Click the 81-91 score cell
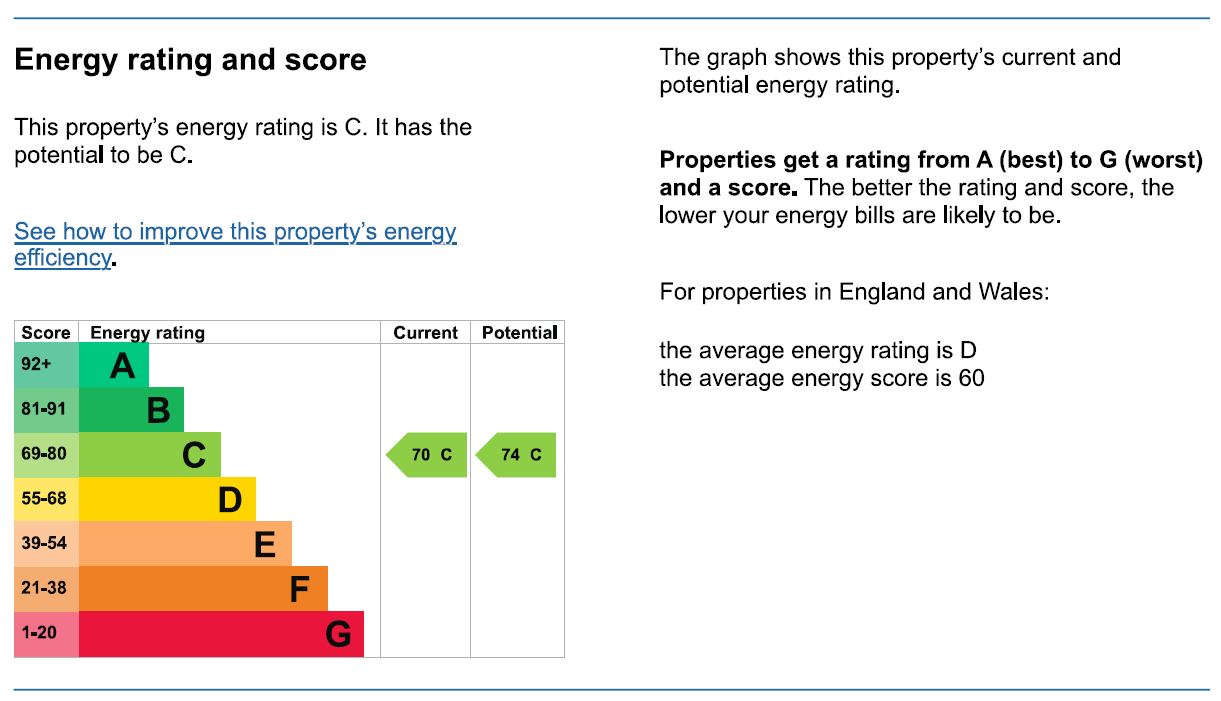Viewport: 1221px width, 701px height. [x=46, y=410]
